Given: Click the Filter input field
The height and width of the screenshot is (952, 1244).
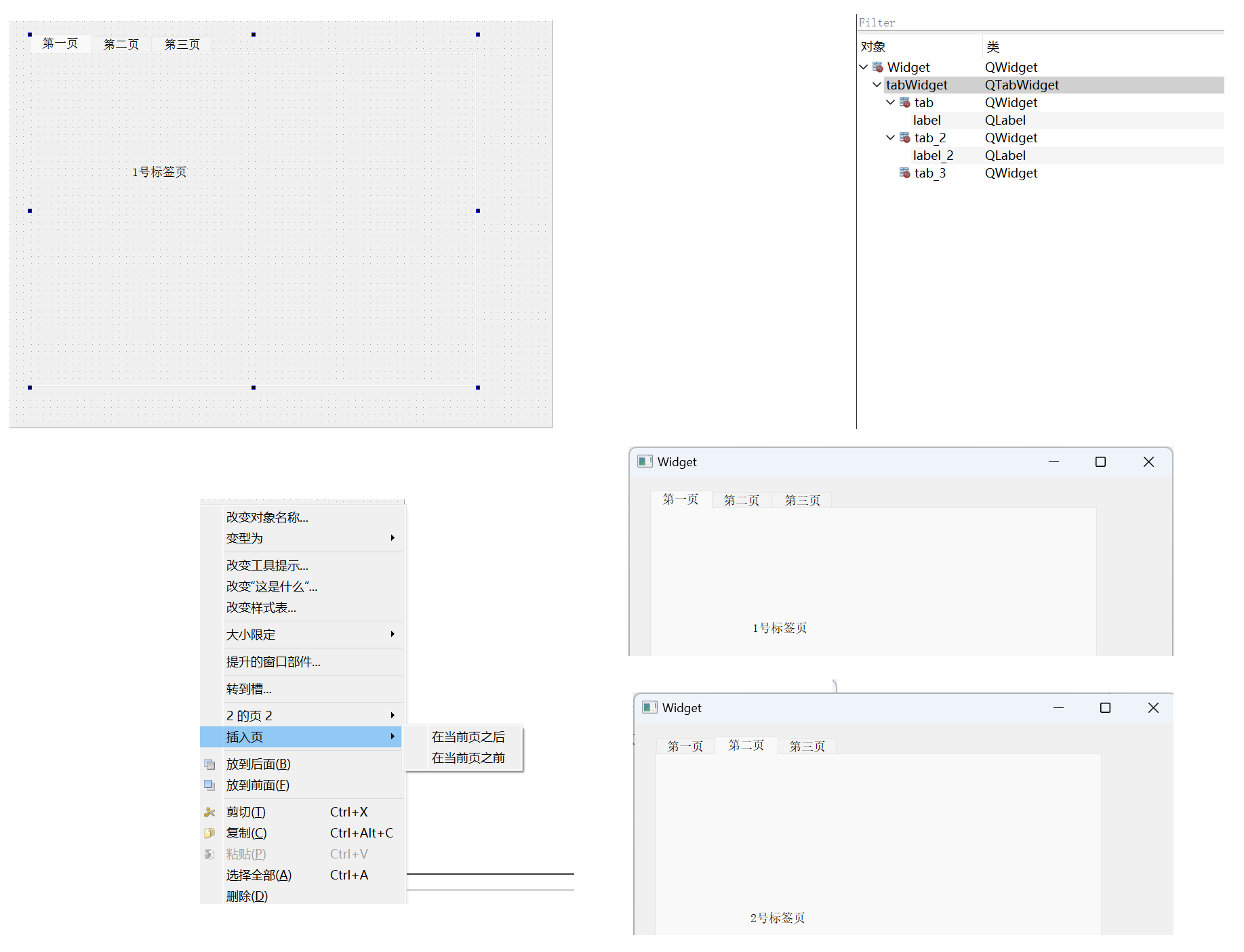Looking at the screenshot, I should 1041,22.
